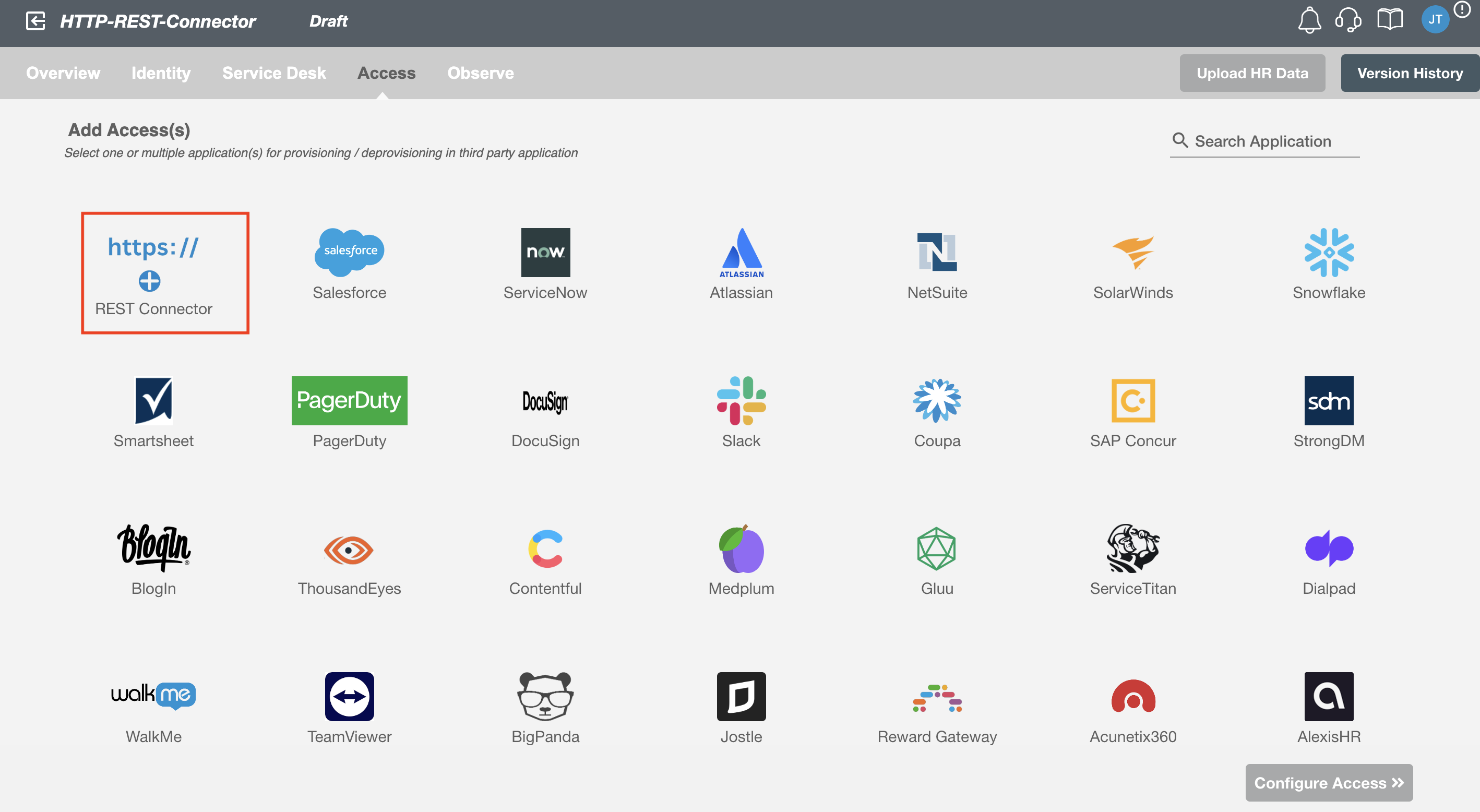Select the BlogIn application
This screenshot has height=812, width=1480.
tap(153, 560)
